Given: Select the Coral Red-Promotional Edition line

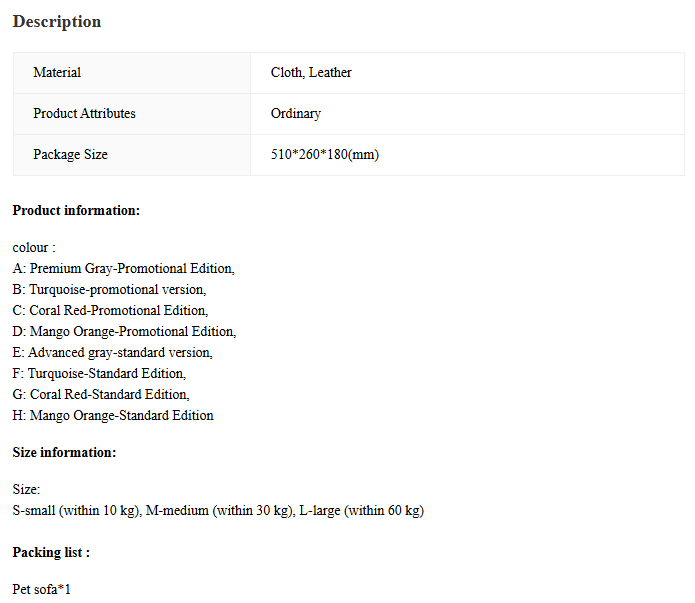Looking at the screenshot, I should (110, 310).
